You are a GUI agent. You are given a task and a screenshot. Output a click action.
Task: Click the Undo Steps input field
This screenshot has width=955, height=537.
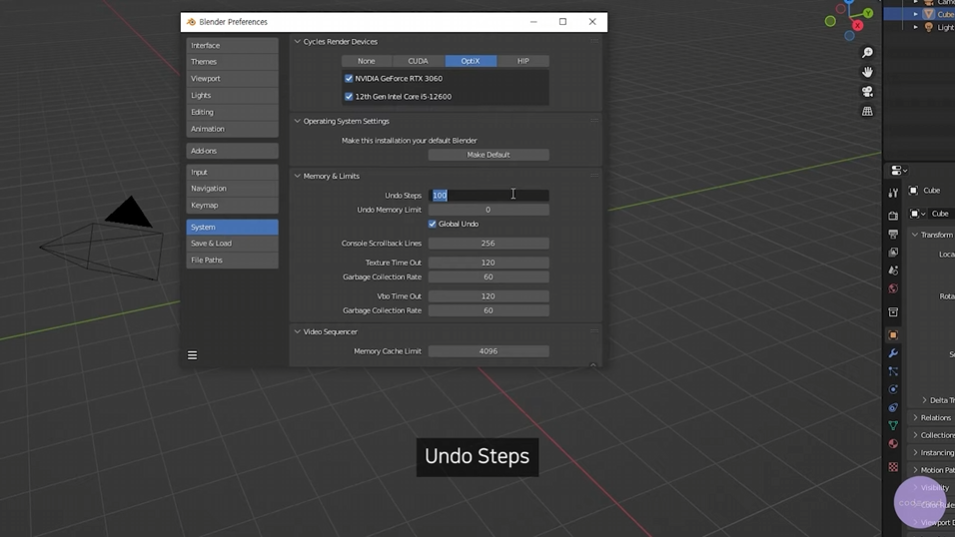pos(488,195)
